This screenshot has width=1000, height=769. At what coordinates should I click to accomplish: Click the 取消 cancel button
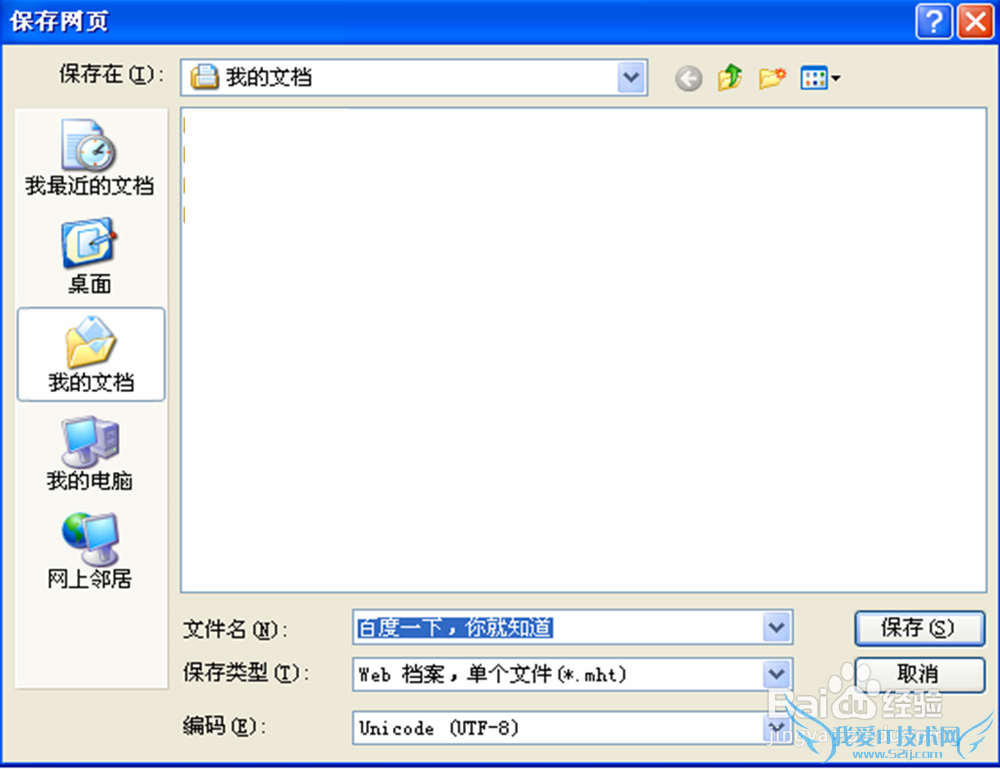coord(919,674)
